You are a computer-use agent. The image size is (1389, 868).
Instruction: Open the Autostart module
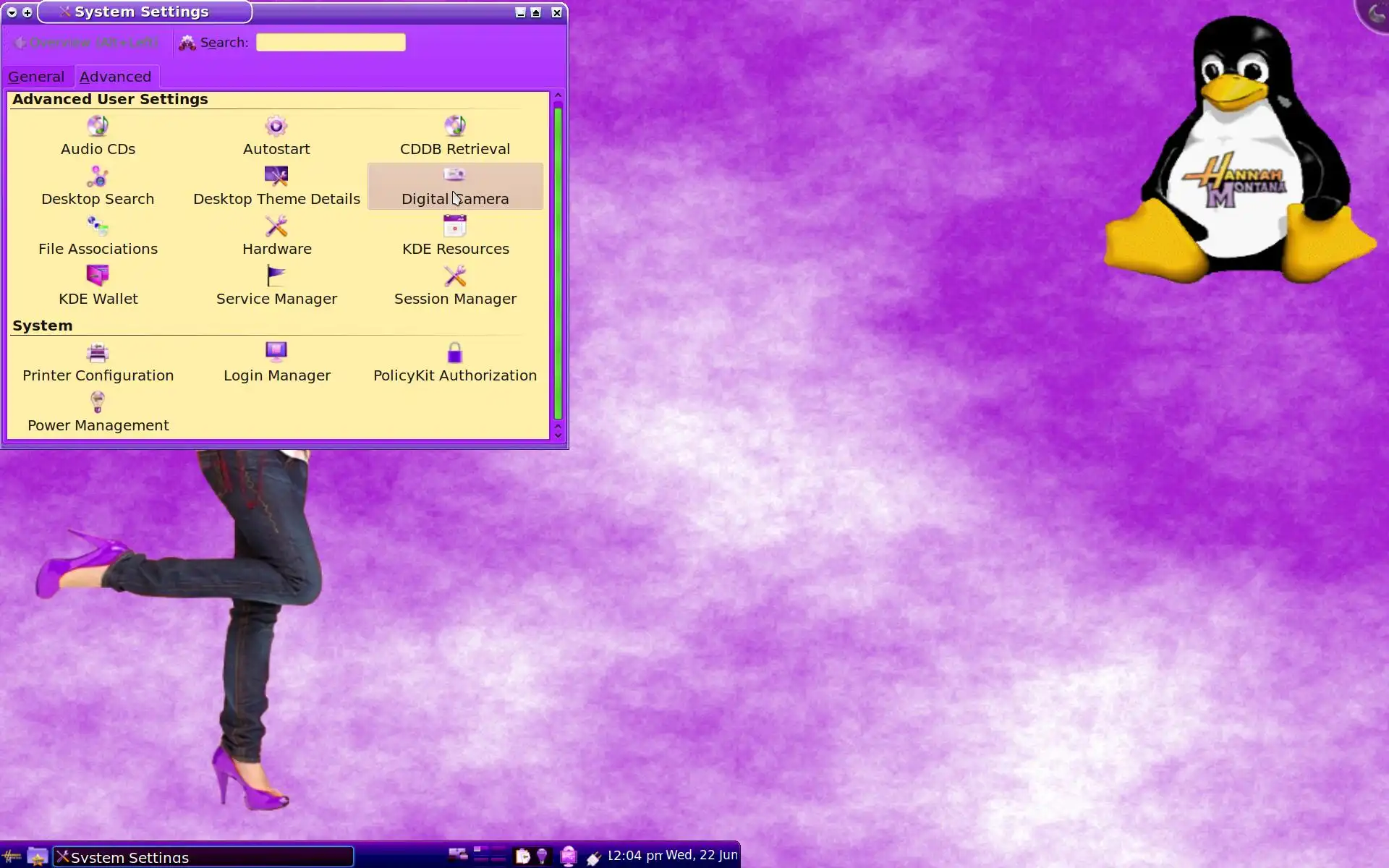pyautogui.click(x=276, y=136)
